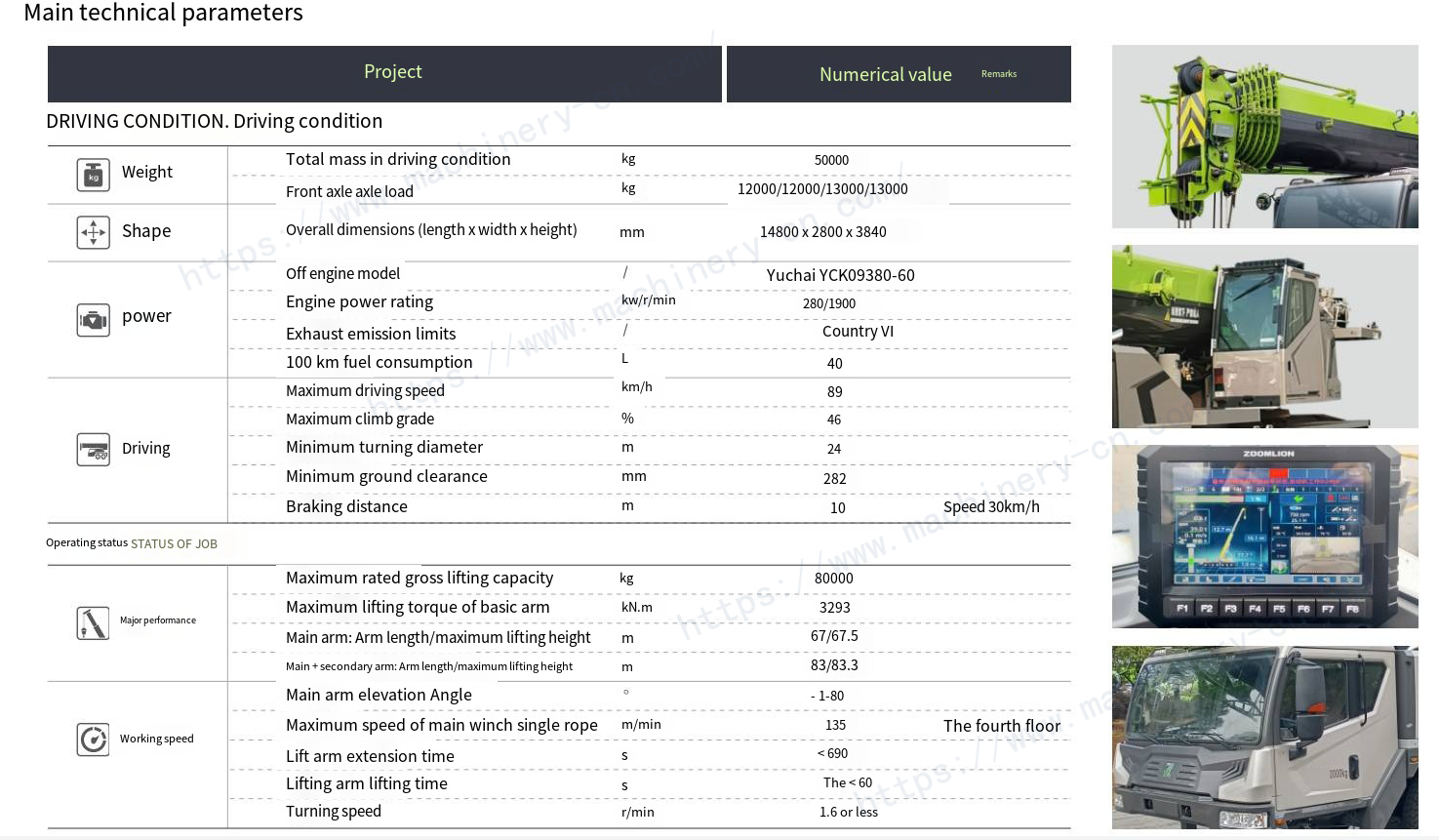Click the Driving truck icon
Screen dimensions: 1439x840
(x=93, y=450)
